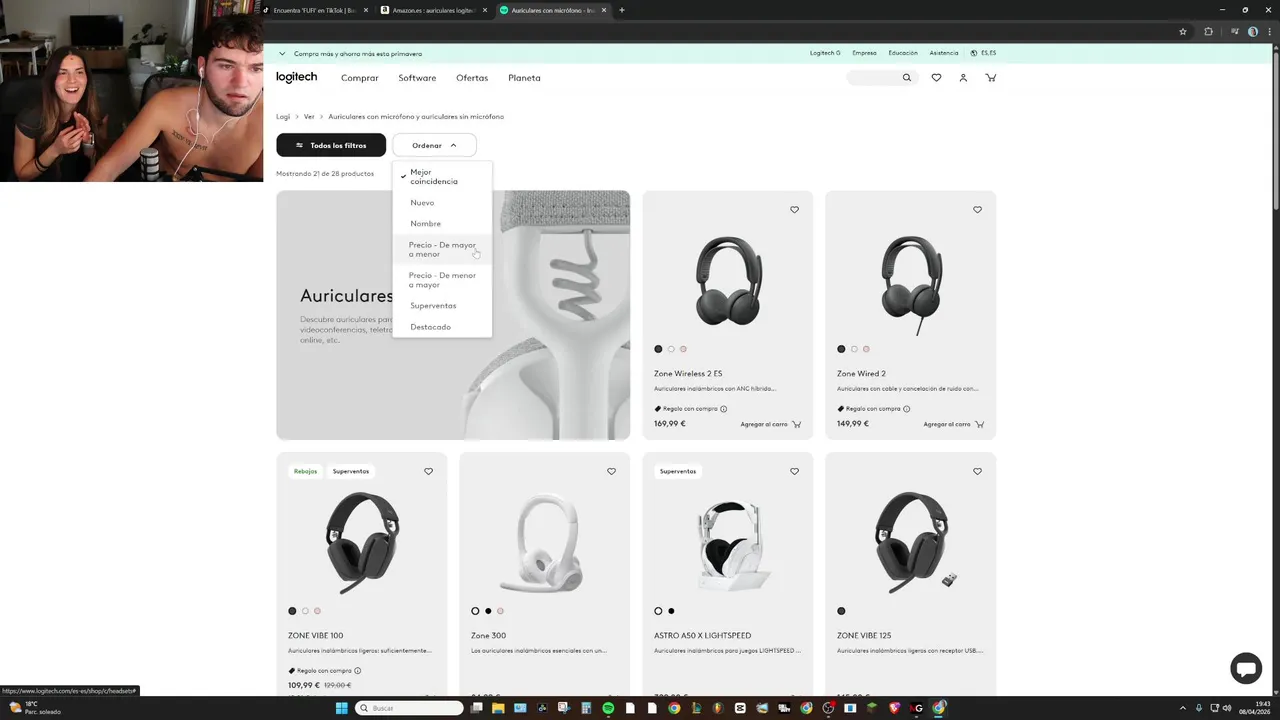Open gift info icon for Zone Wireless 2 ES

(x=724, y=409)
